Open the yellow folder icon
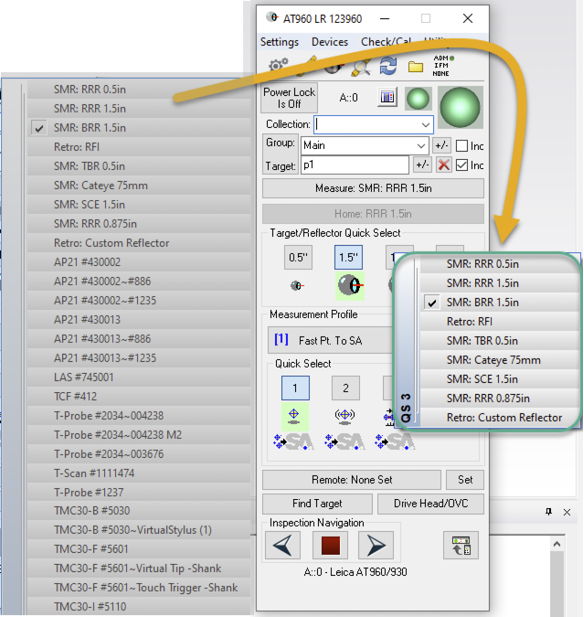Viewport: 584px width, 617px height. (415, 67)
